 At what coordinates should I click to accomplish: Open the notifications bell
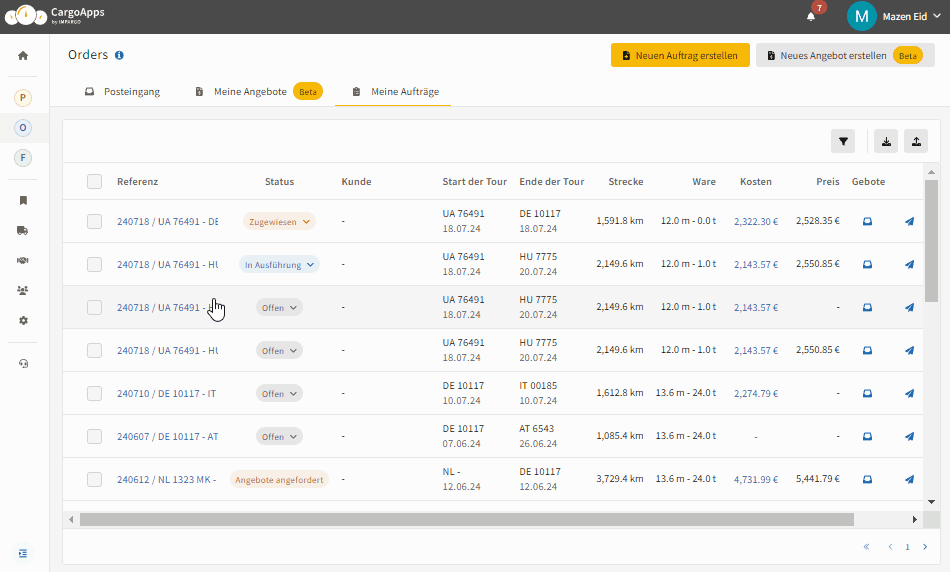811,16
